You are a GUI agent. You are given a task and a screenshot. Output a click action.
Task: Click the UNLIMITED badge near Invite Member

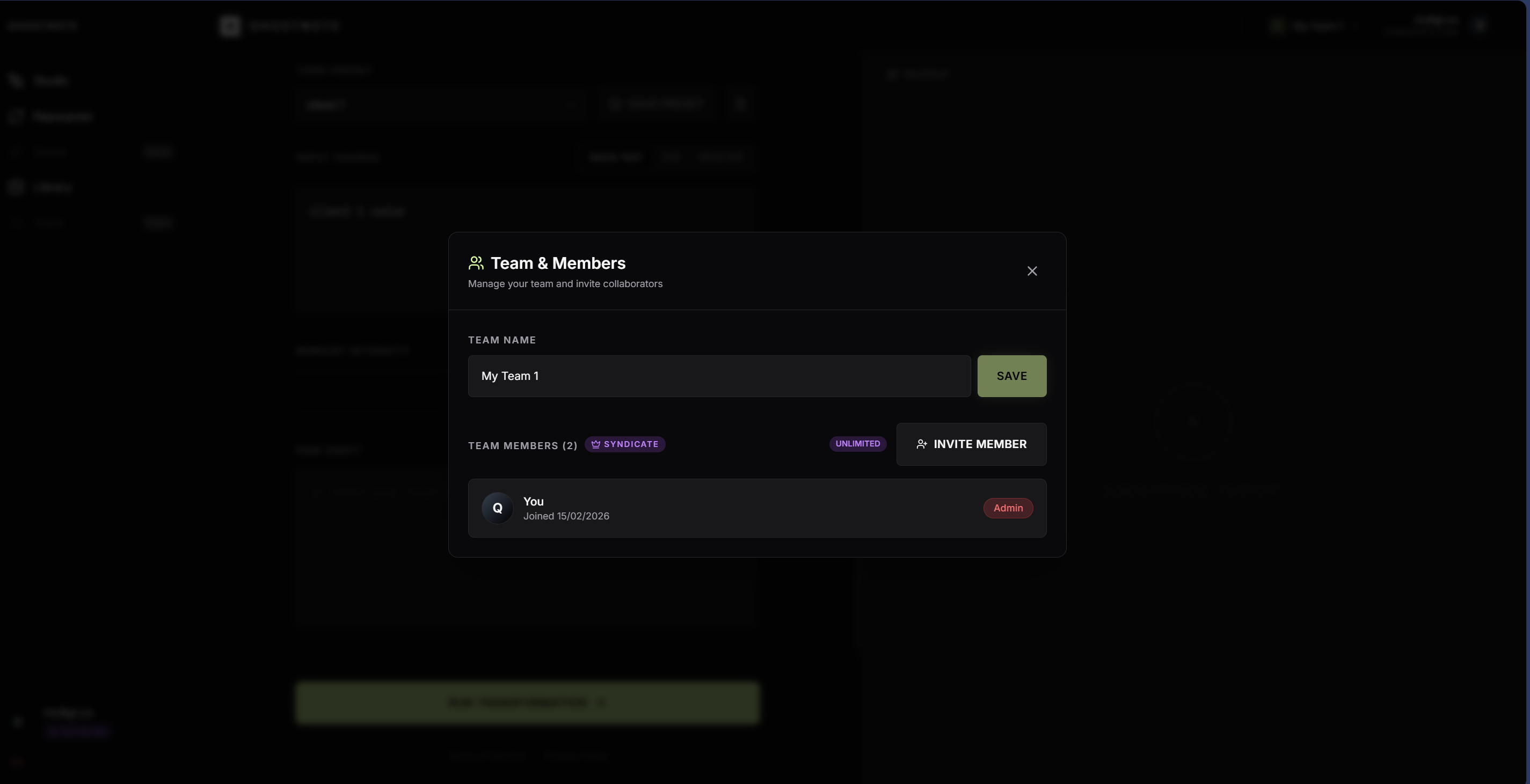coord(858,444)
